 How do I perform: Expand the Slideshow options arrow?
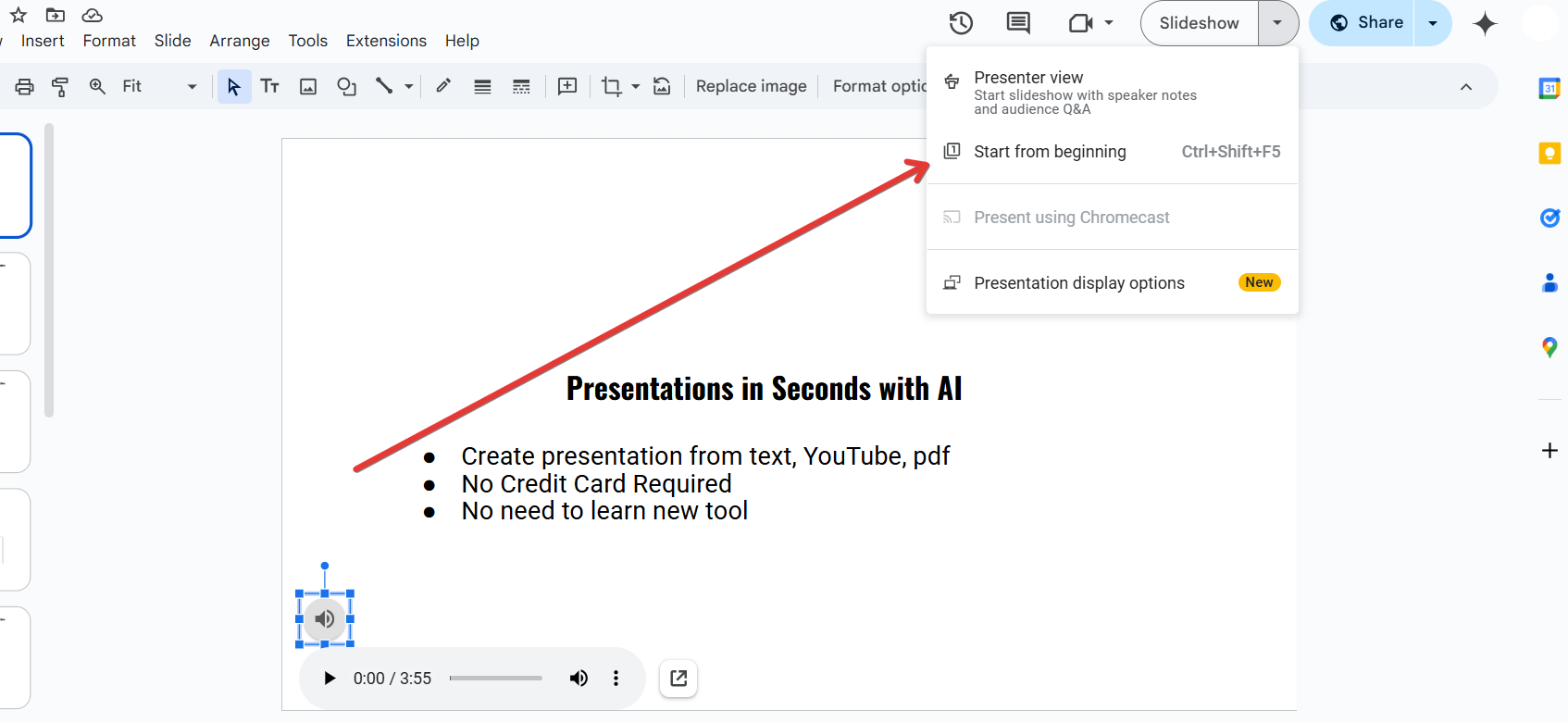pyautogui.click(x=1277, y=23)
